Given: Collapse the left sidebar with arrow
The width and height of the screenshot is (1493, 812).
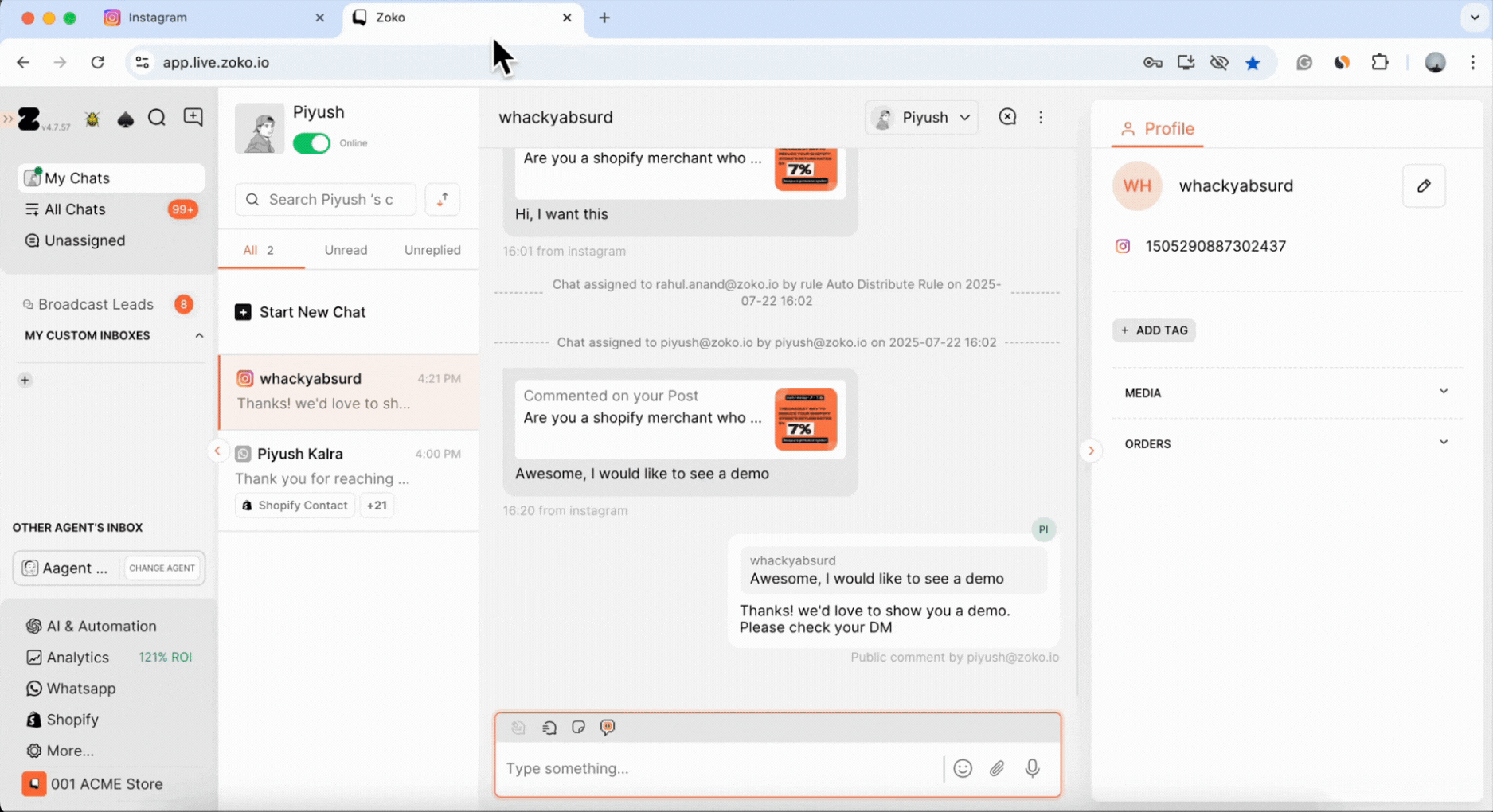Looking at the screenshot, I should pyautogui.click(x=217, y=451).
